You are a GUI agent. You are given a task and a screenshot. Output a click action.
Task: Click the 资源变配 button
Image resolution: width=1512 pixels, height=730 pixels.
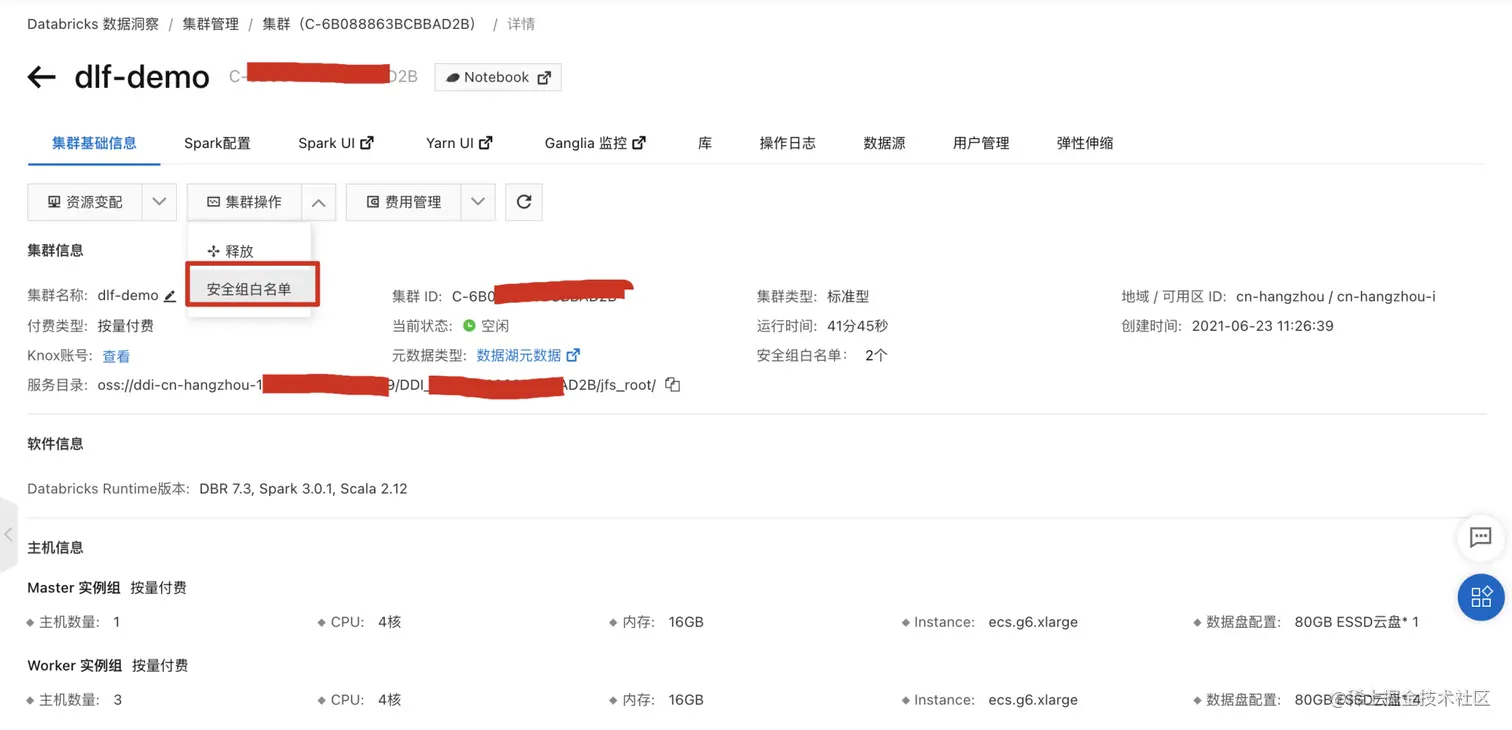coord(85,202)
